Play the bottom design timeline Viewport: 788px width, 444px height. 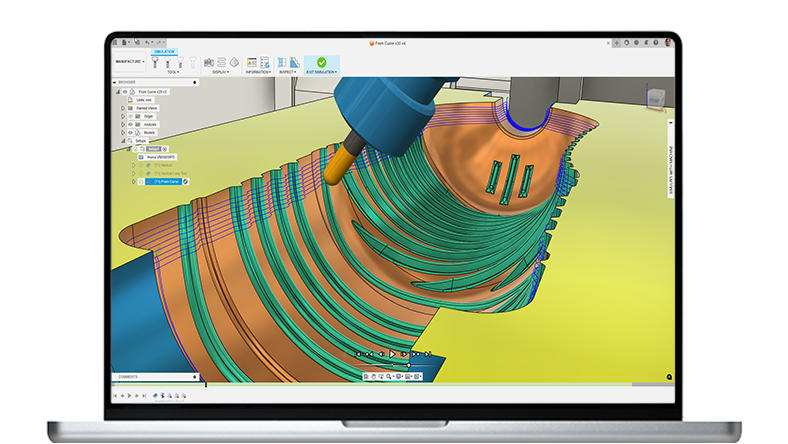[129, 396]
